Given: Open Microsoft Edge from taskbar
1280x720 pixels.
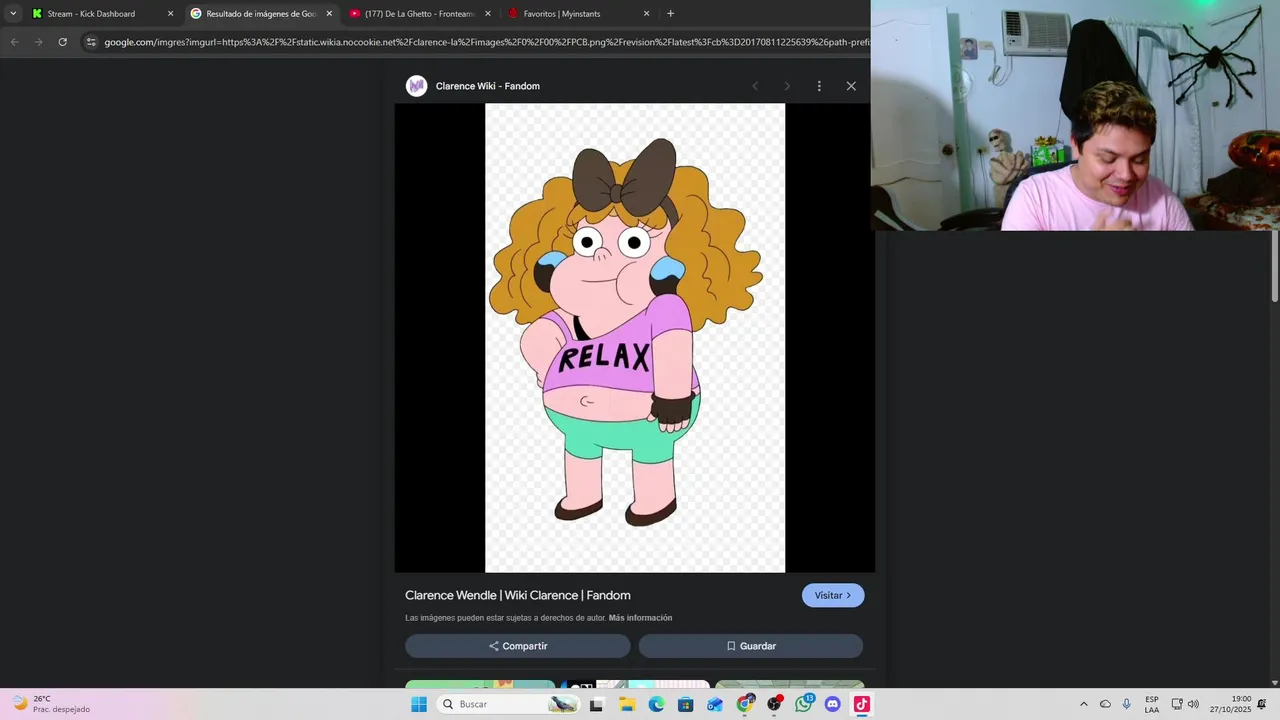Looking at the screenshot, I should (x=656, y=704).
